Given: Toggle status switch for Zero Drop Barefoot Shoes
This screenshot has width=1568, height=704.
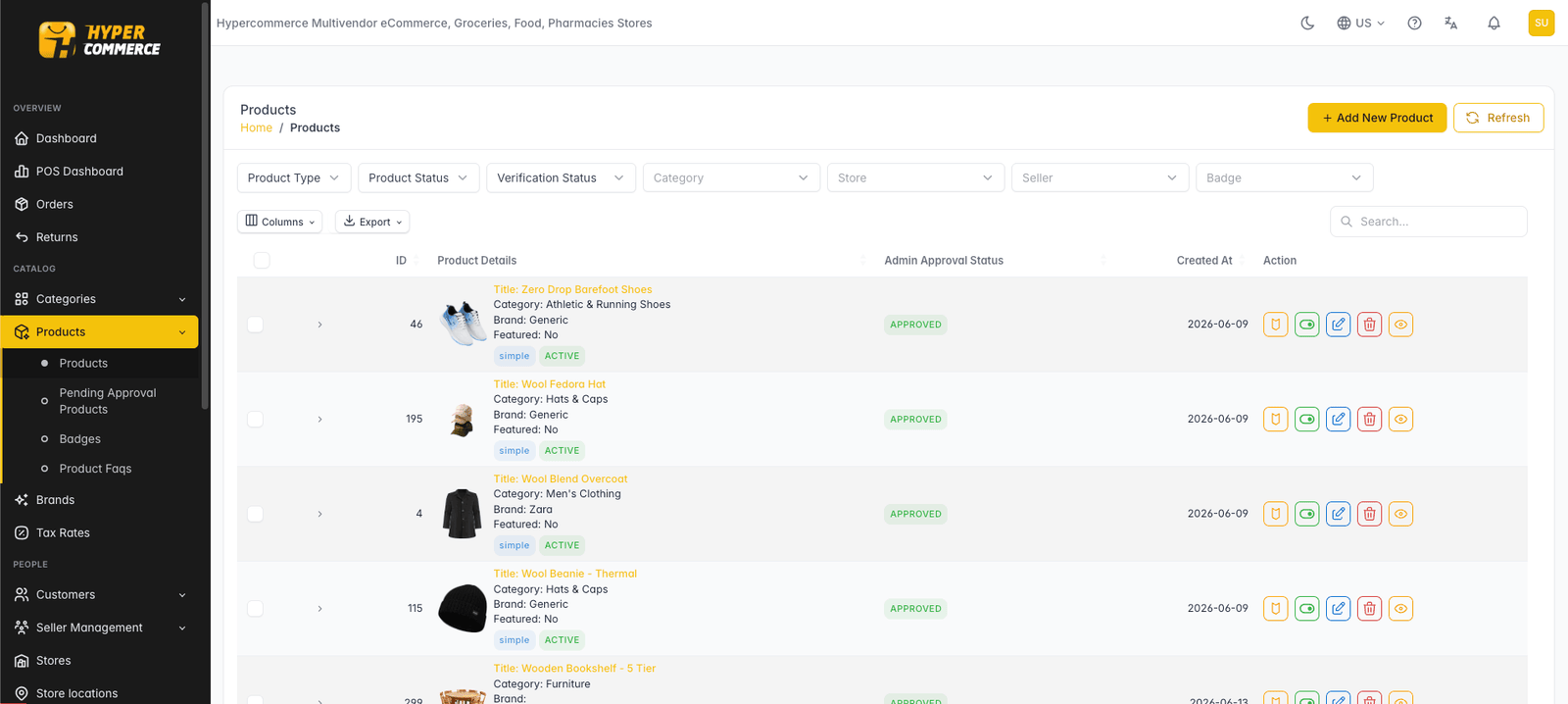Looking at the screenshot, I should click(x=1307, y=325).
